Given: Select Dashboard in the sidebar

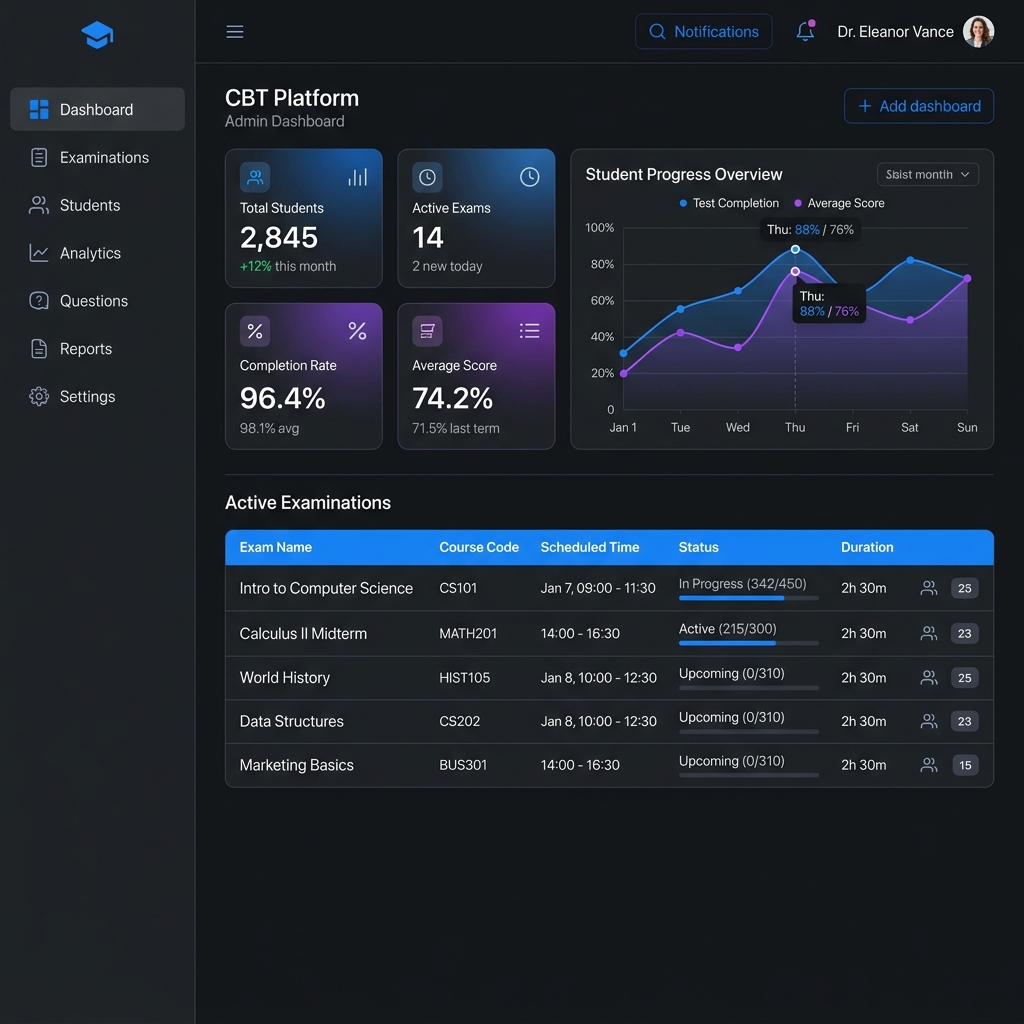Looking at the screenshot, I should pyautogui.click(x=97, y=109).
